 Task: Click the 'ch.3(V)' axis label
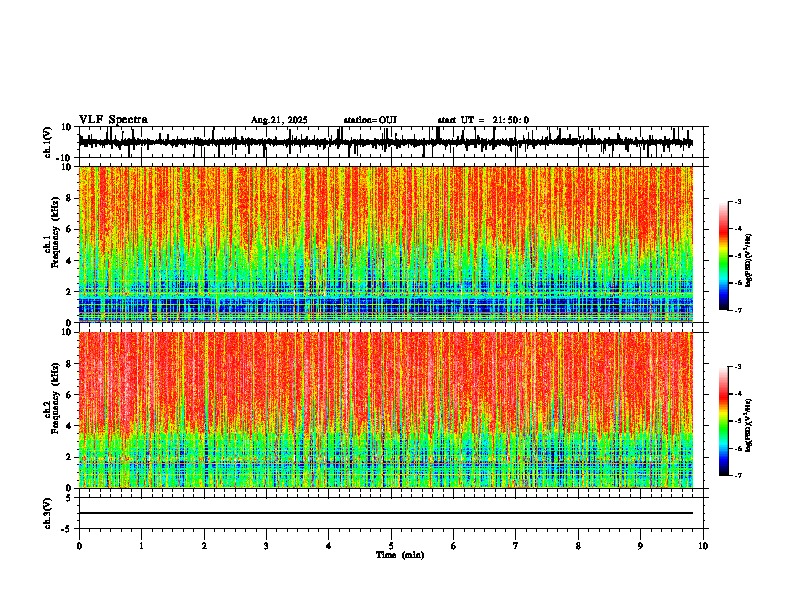(x=48, y=513)
